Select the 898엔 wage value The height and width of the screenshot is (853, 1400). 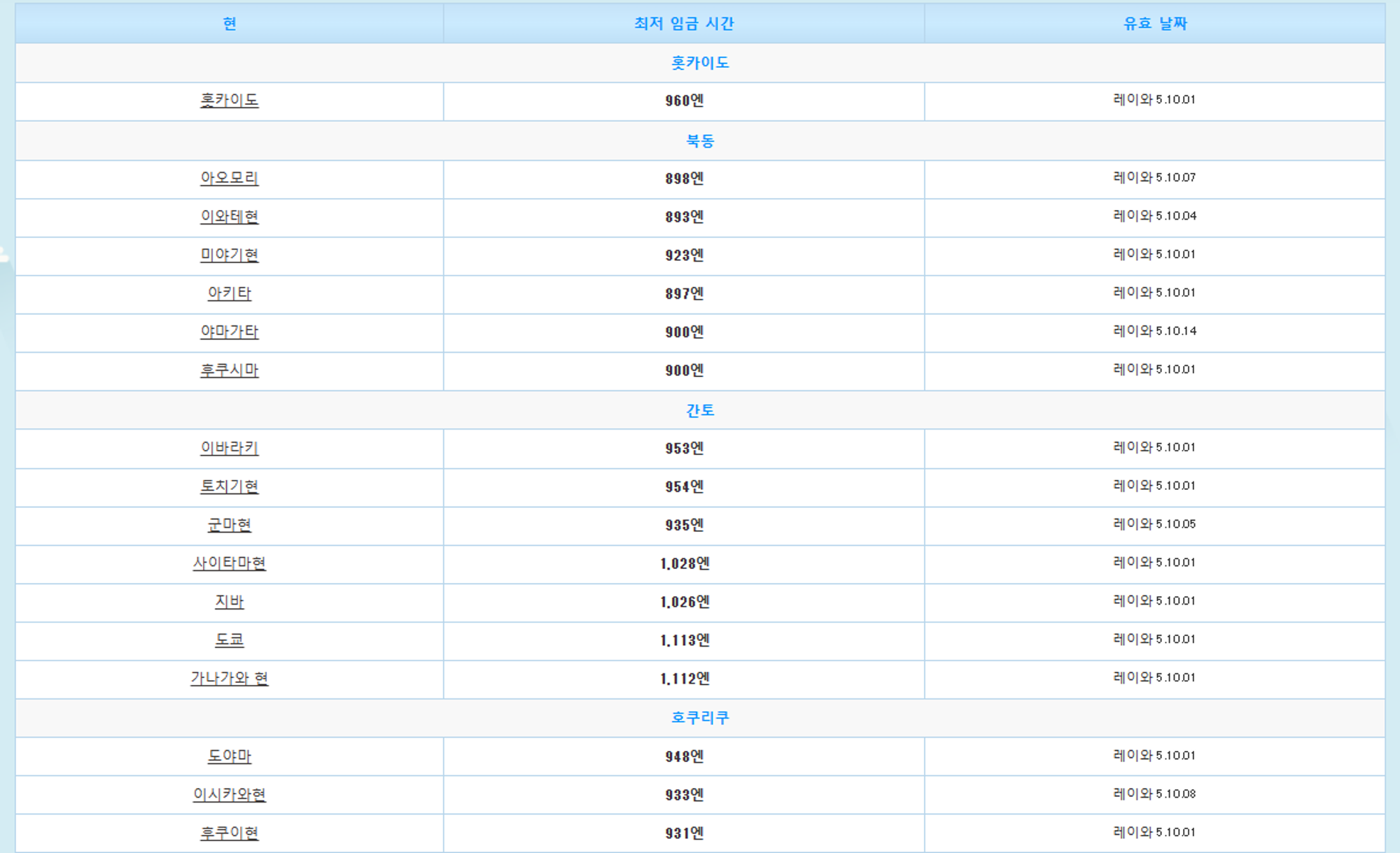tap(685, 178)
